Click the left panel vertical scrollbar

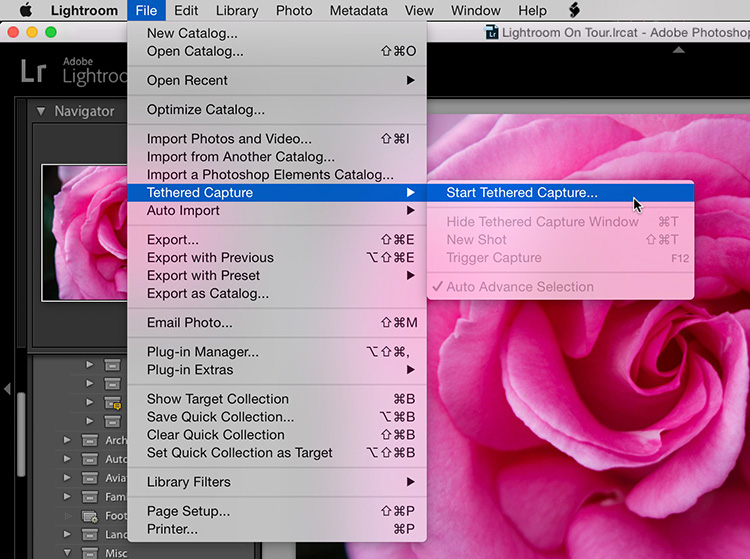21,434
